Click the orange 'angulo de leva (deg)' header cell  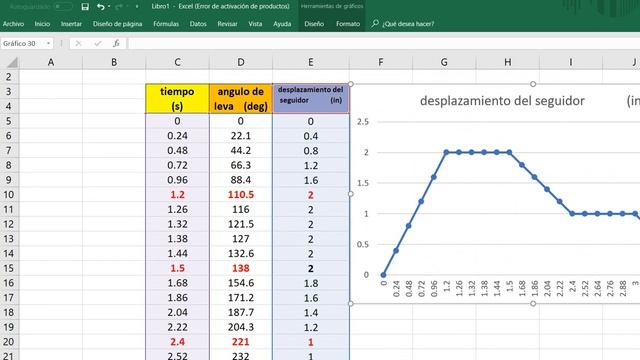click(241, 98)
